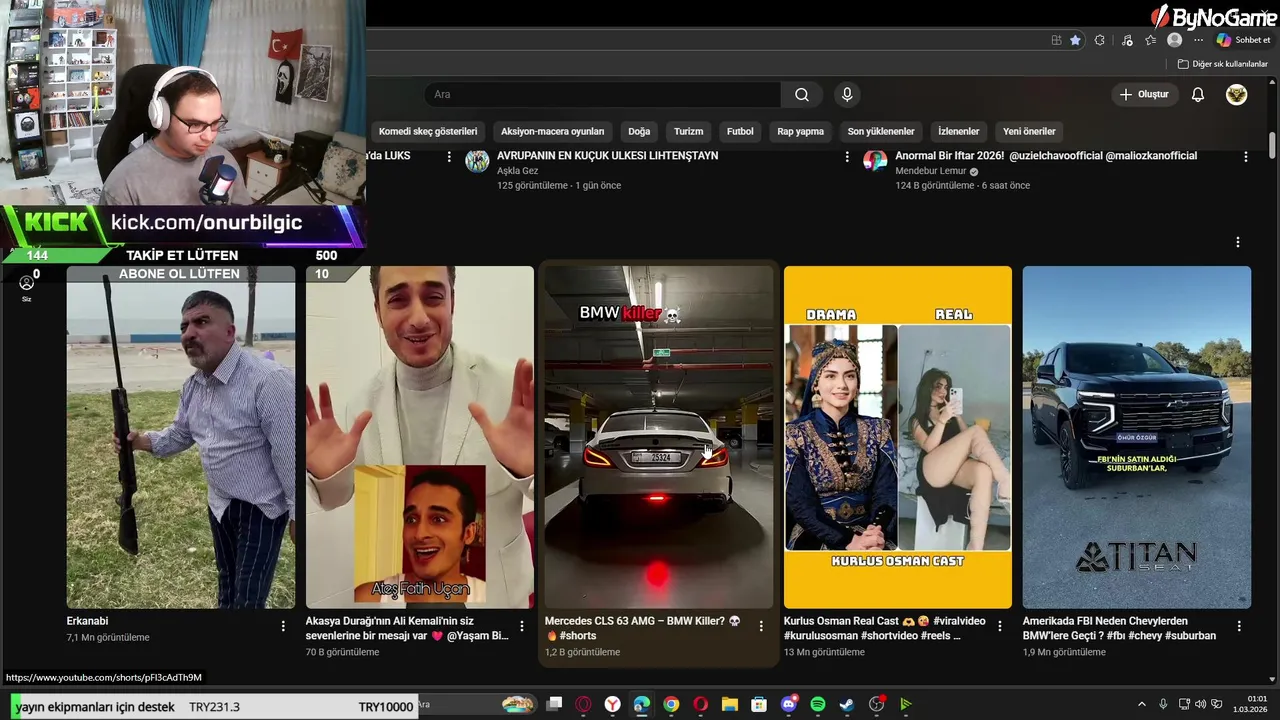Select the Rap yapma filter chip
1280x720 pixels.
click(x=800, y=131)
